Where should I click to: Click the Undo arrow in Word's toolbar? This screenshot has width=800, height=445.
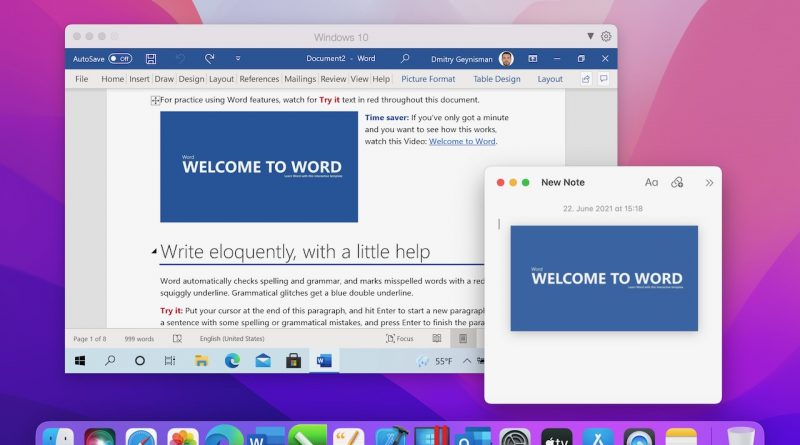[x=181, y=59]
